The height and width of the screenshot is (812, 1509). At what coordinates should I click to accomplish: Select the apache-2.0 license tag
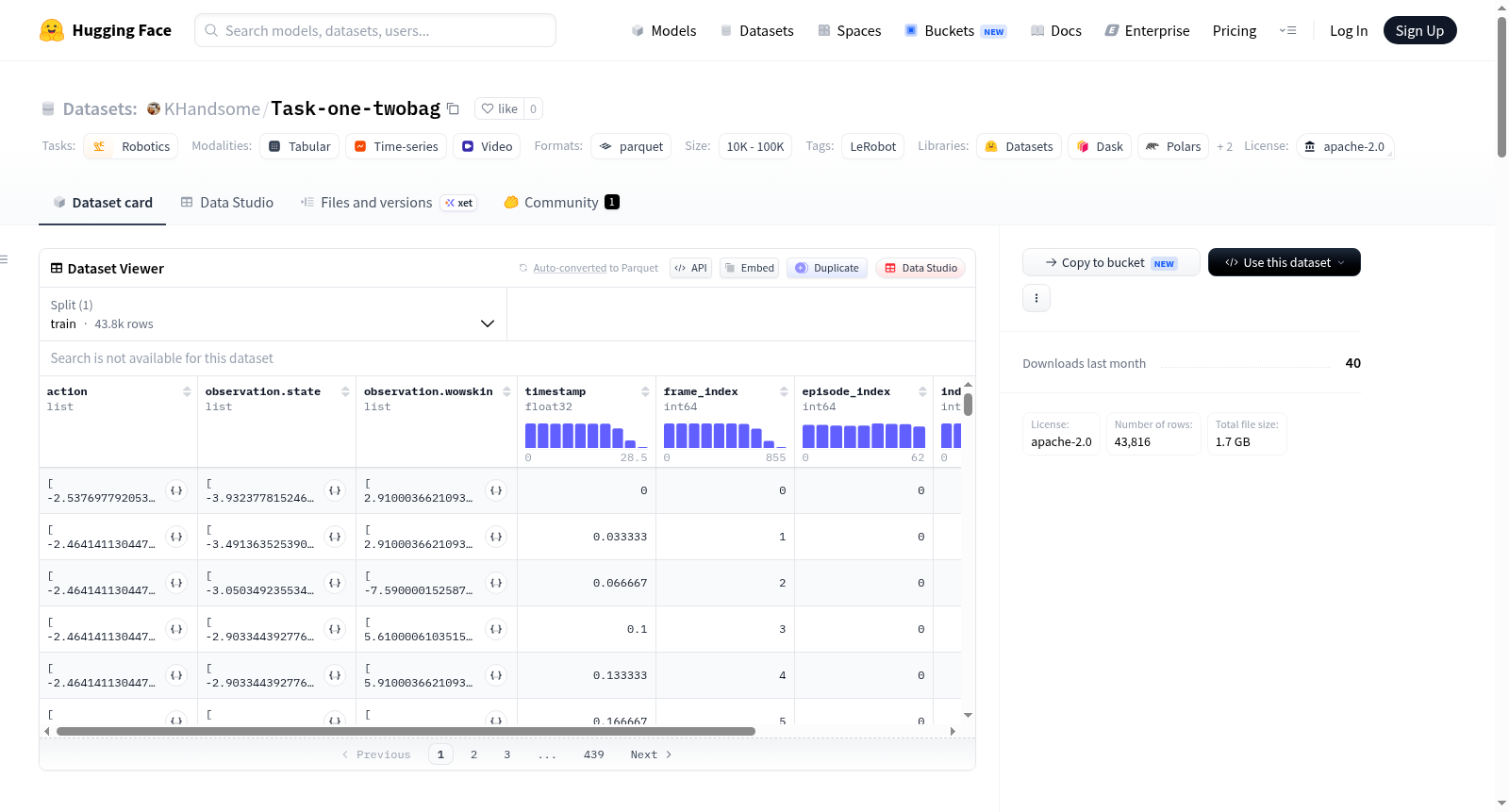point(1345,146)
